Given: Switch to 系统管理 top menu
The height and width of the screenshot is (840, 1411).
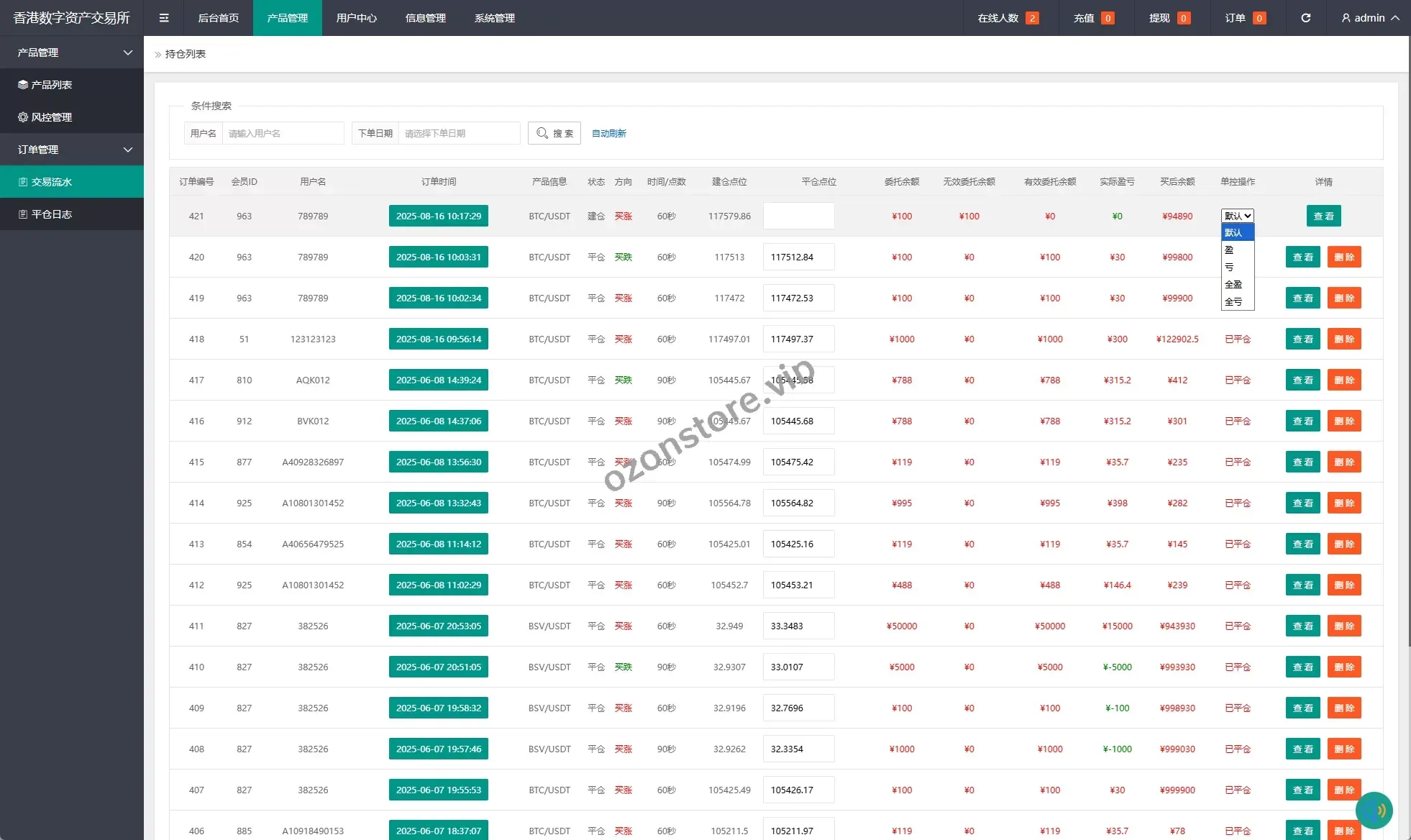Looking at the screenshot, I should click(x=494, y=18).
